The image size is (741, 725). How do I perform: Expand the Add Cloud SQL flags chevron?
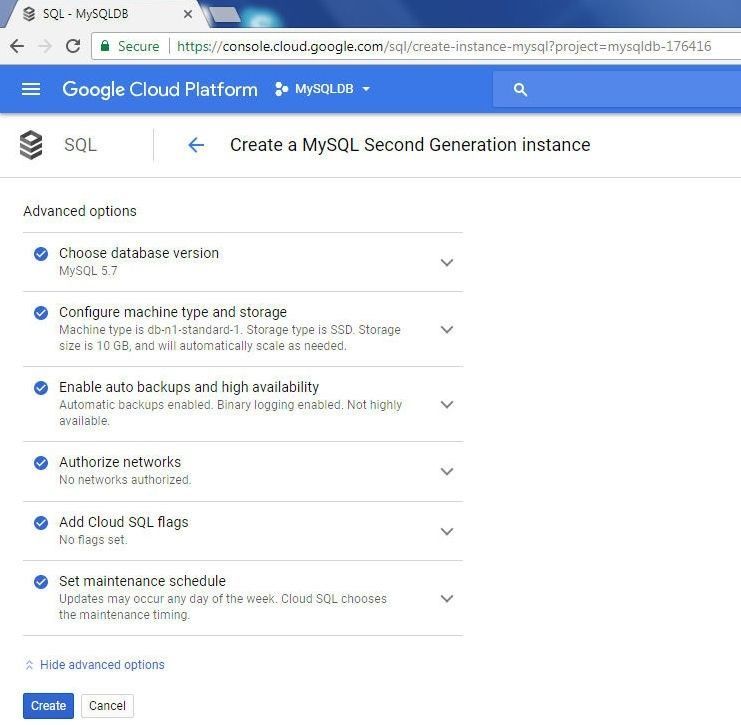pyautogui.click(x=447, y=531)
